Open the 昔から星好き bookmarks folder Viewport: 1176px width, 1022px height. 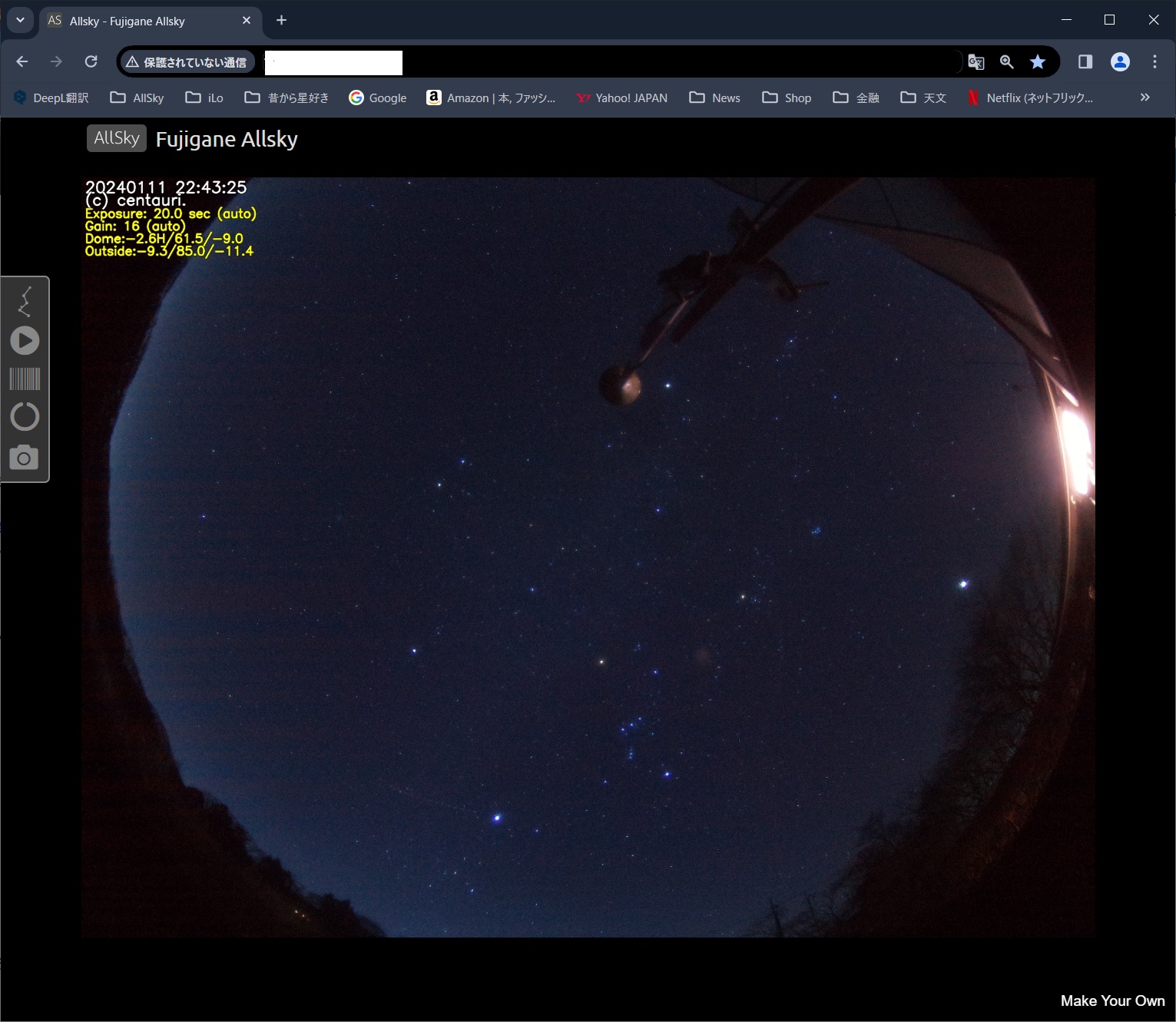287,98
